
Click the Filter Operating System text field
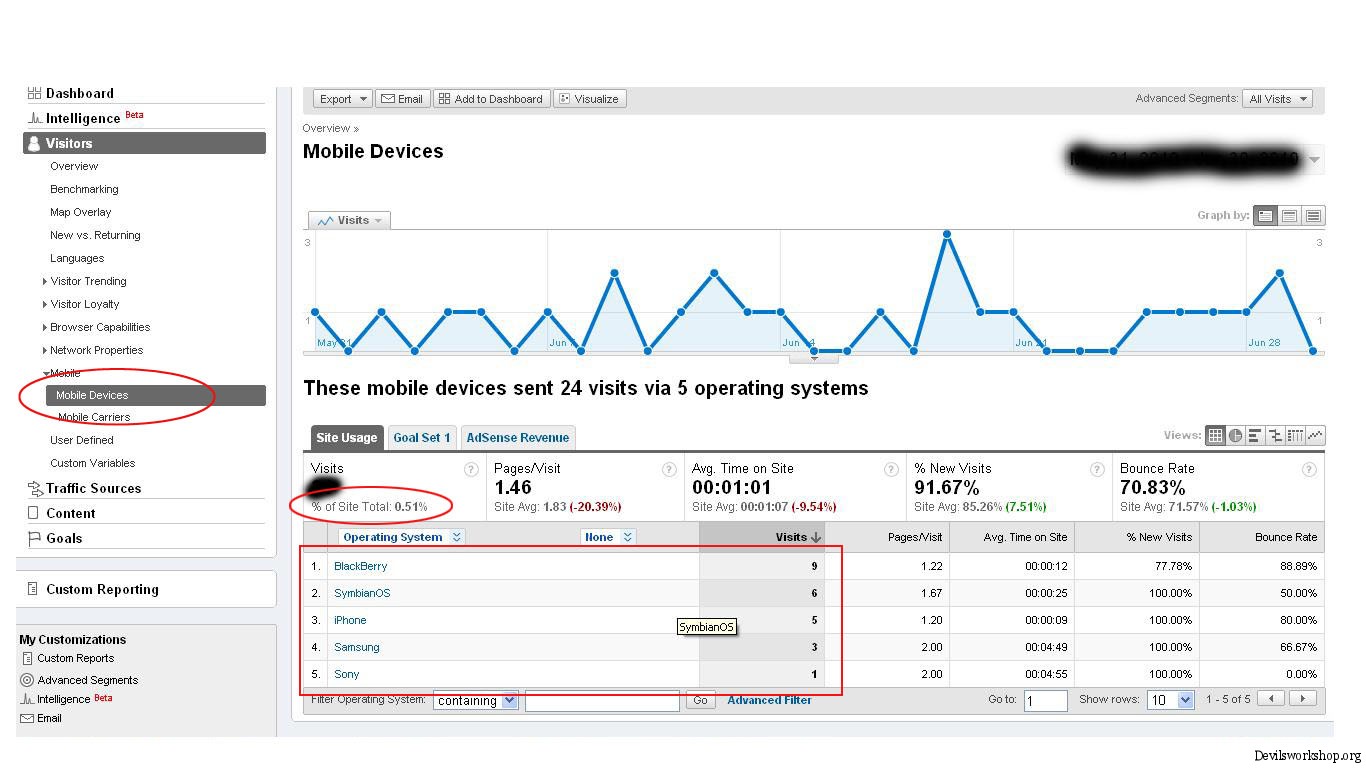pos(601,701)
